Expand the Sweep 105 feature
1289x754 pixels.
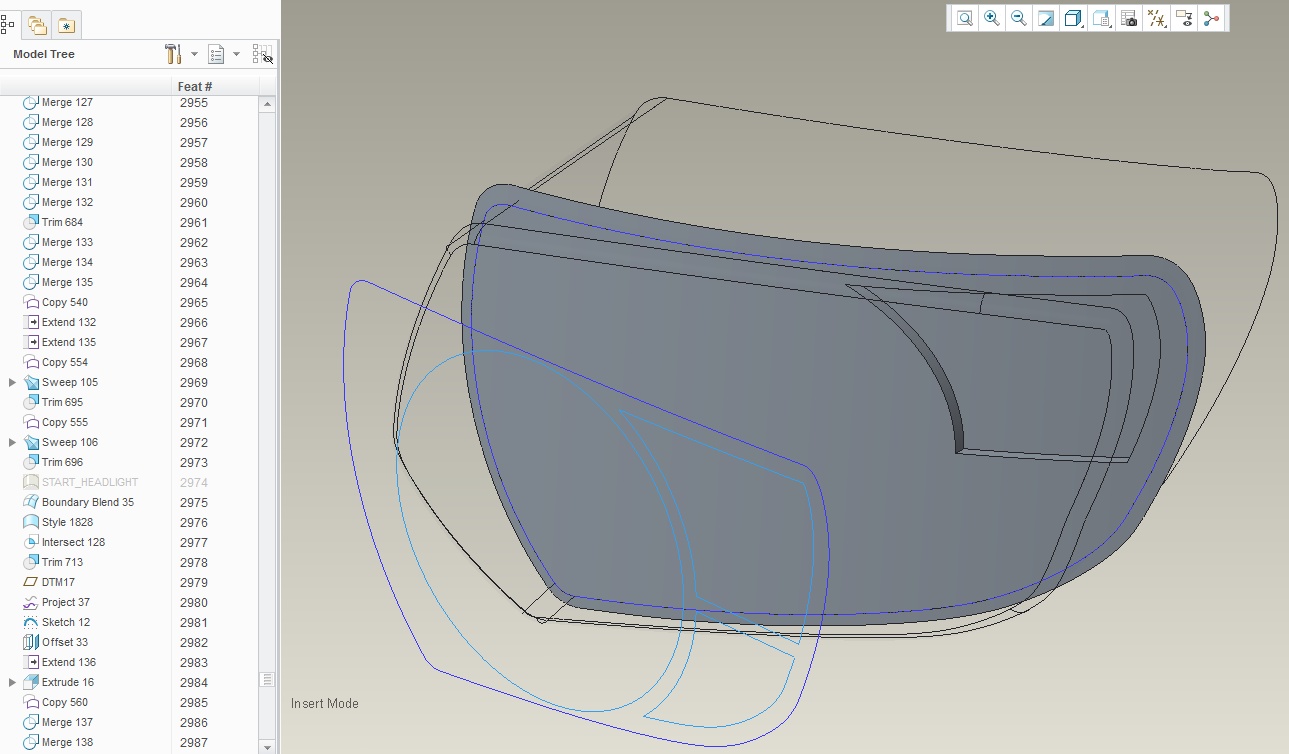pyautogui.click(x=12, y=382)
